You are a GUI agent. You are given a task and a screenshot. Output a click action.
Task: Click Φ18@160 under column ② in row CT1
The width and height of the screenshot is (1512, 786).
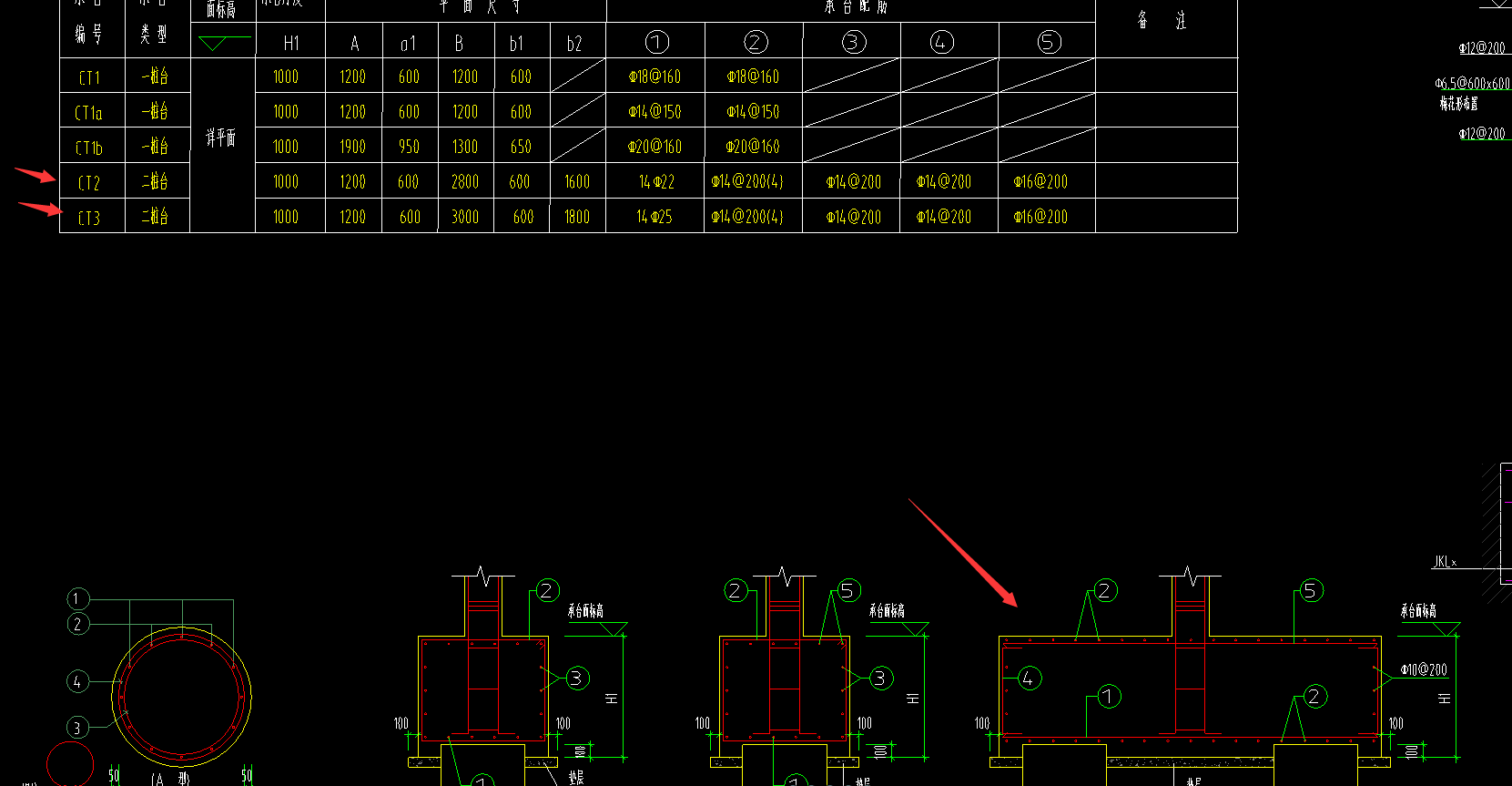753,77
